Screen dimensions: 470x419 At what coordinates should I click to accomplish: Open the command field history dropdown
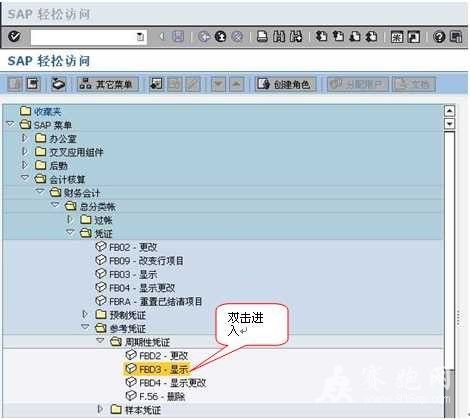(140, 37)
